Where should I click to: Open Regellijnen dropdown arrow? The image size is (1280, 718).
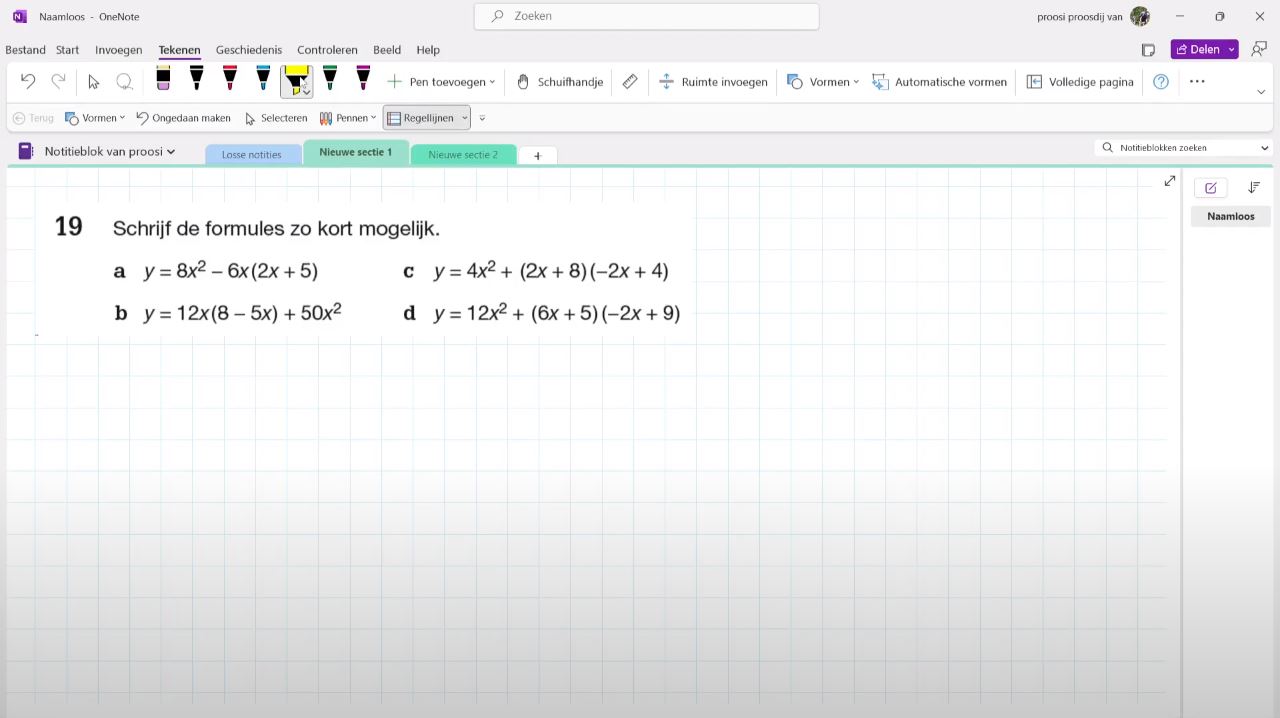click(x=465, y=118)
